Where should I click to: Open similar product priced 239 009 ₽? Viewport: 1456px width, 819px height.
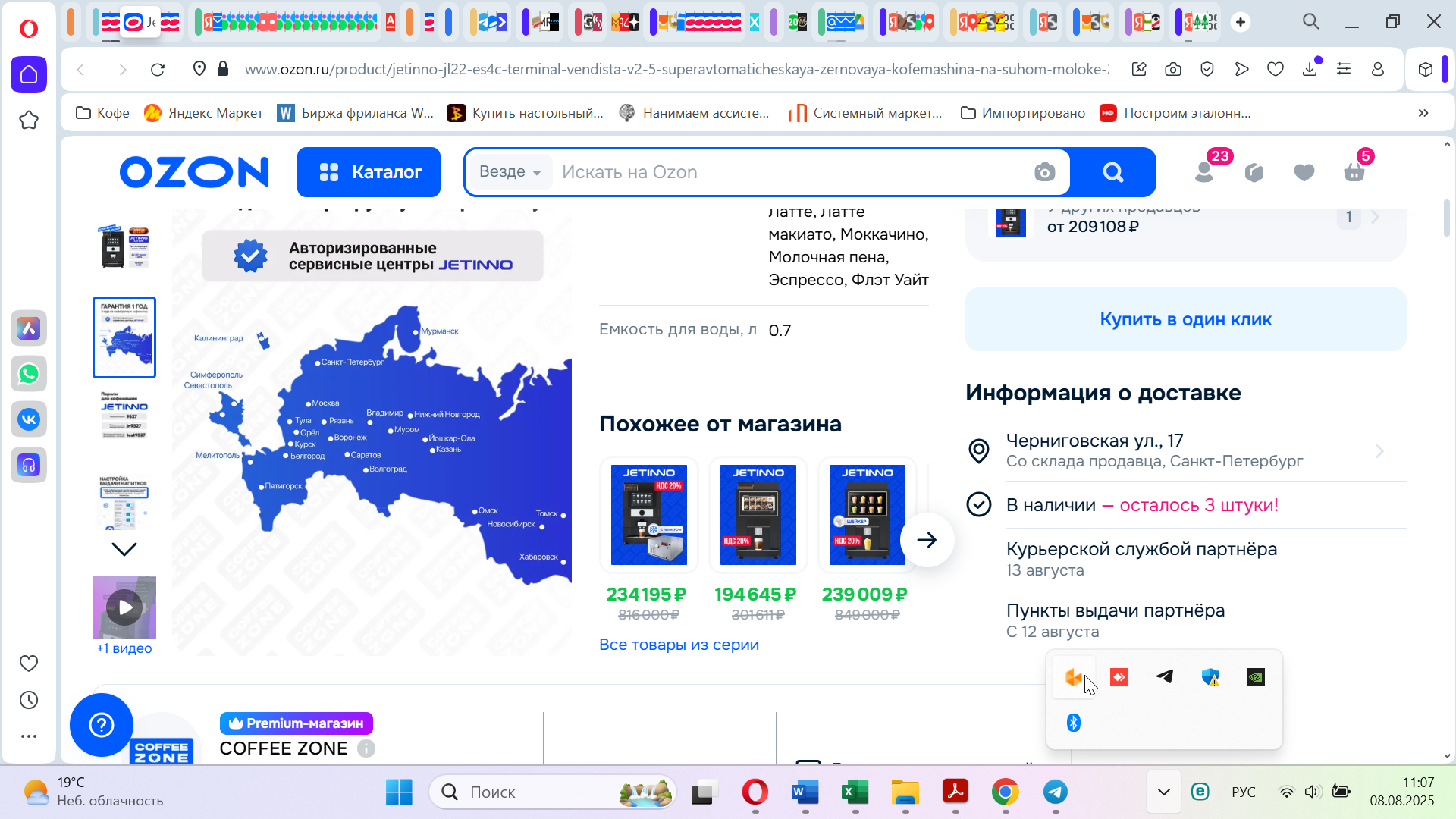tap(868, 515)
